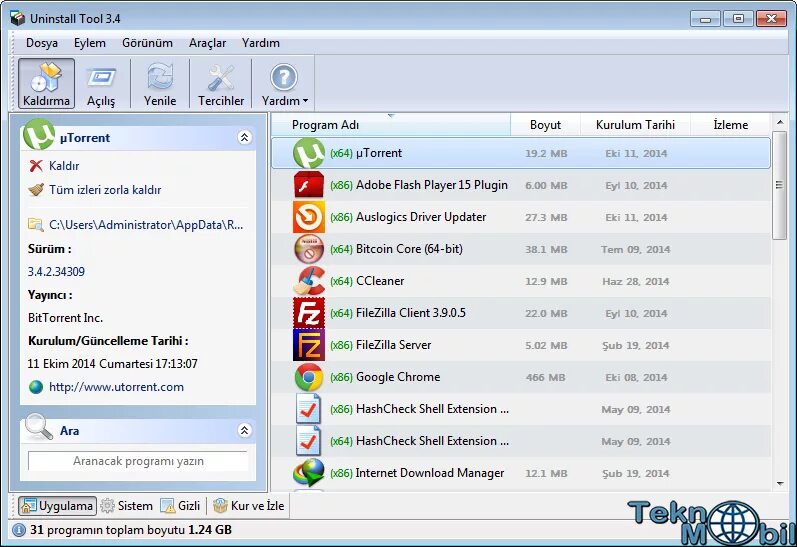Open the Açılış startup manager

click(101, 83)
